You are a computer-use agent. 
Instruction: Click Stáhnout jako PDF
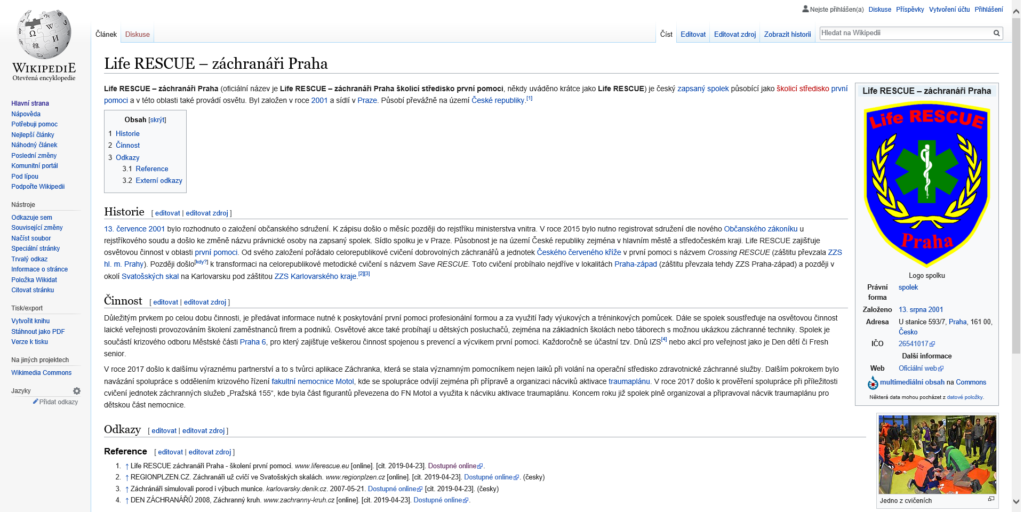point(38,331)
